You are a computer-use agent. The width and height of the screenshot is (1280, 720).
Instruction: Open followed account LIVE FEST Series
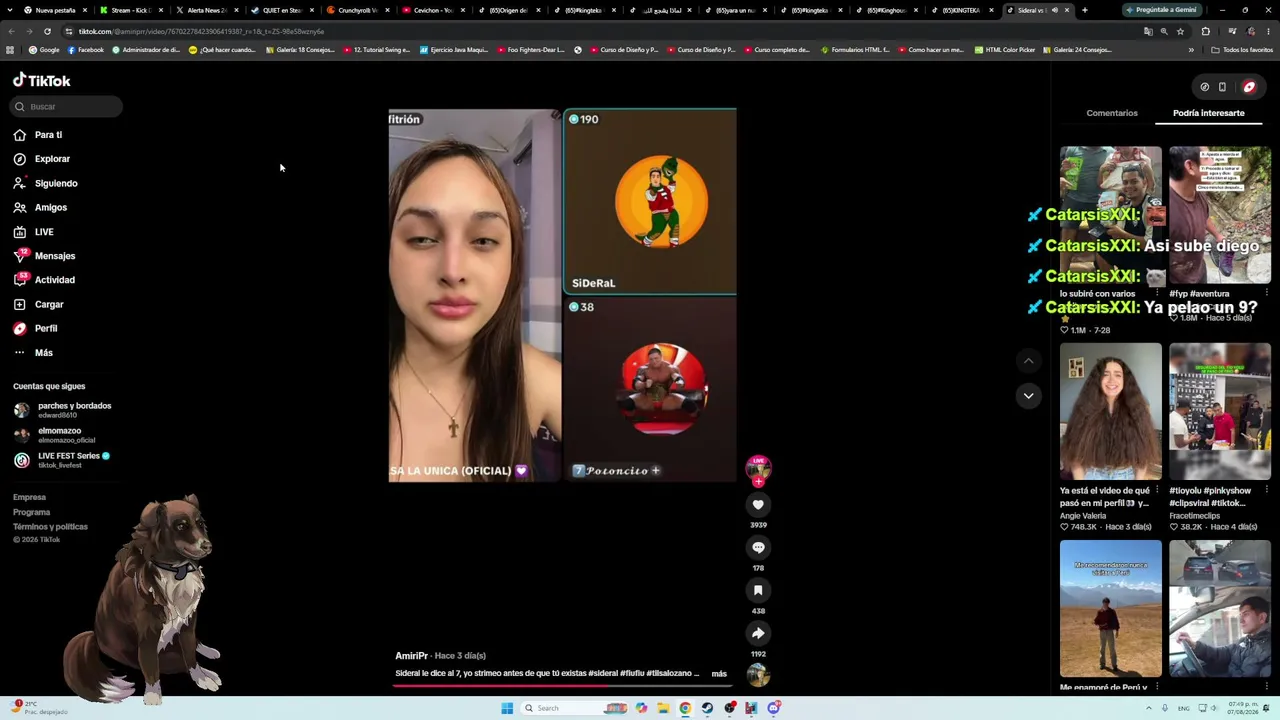tap(62, 460)
